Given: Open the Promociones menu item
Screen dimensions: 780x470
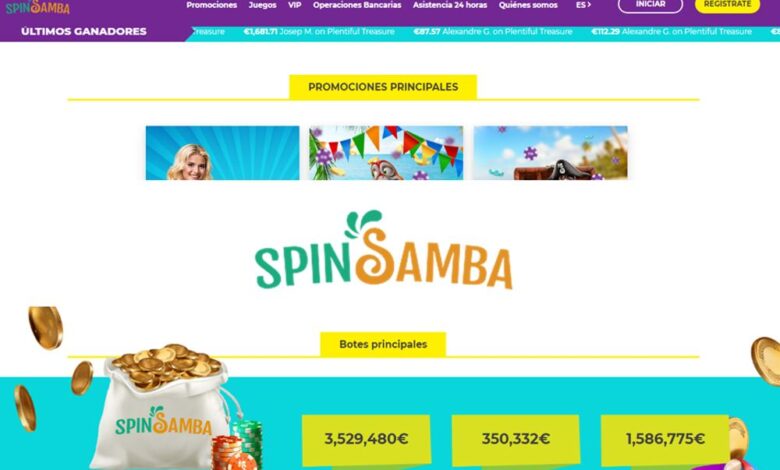Looking at the screenshot, I should tap(211, 5).
